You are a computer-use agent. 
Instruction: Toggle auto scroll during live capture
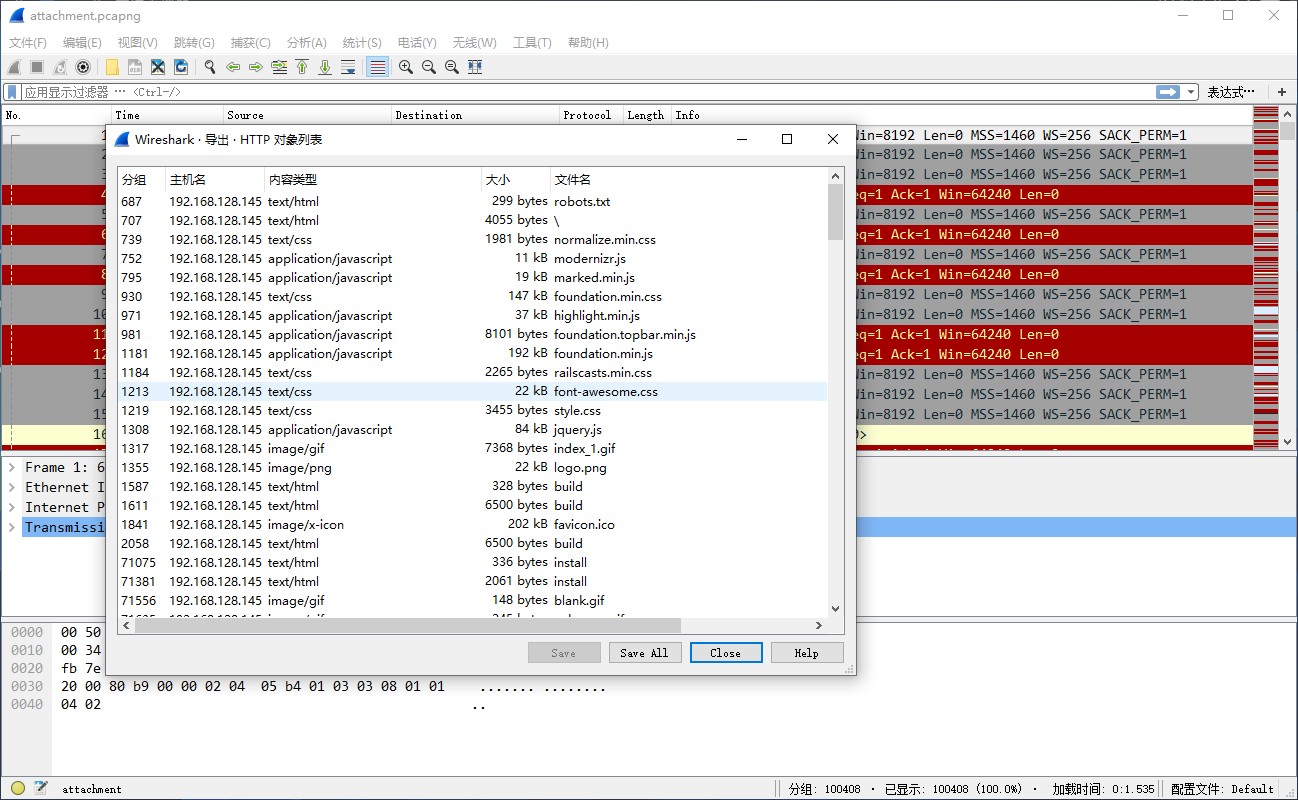(x=348, y=67)
